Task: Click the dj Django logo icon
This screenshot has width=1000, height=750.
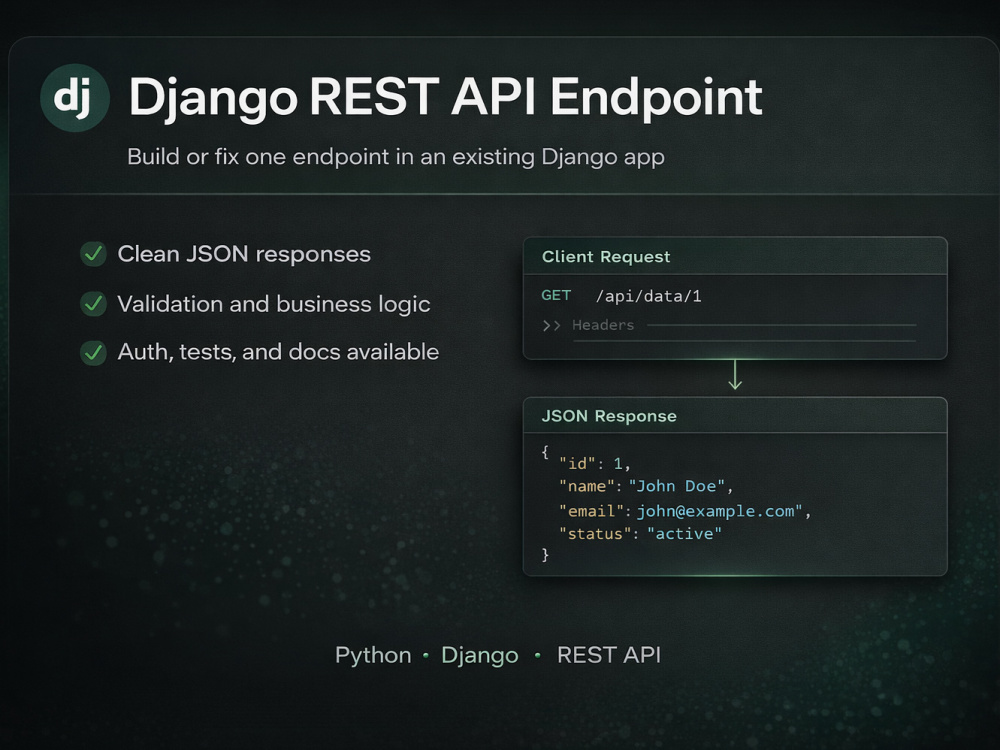Action: pyautogui.click(x=75, y=98)
